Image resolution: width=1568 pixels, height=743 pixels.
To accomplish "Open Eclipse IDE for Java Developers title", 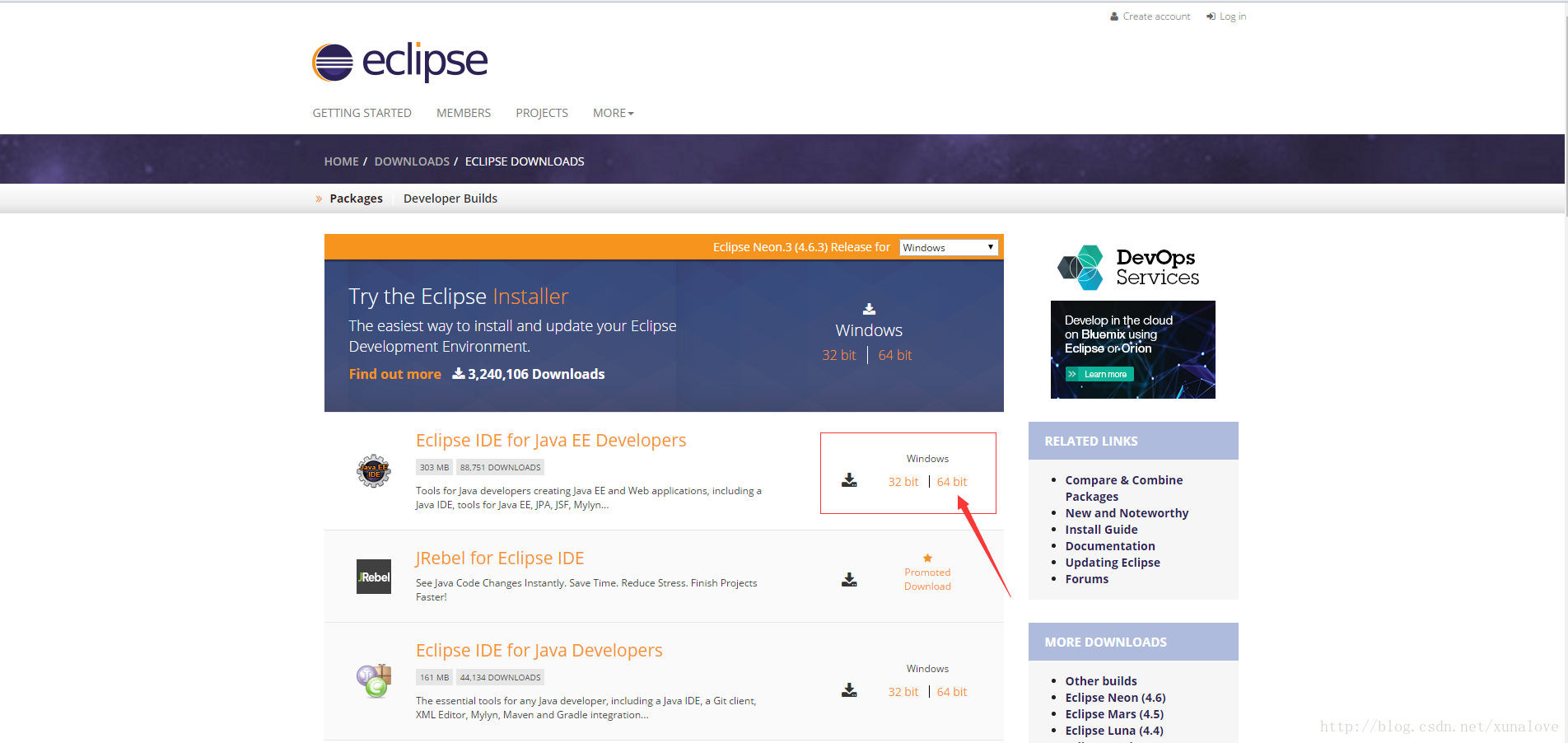I will 539,650.
